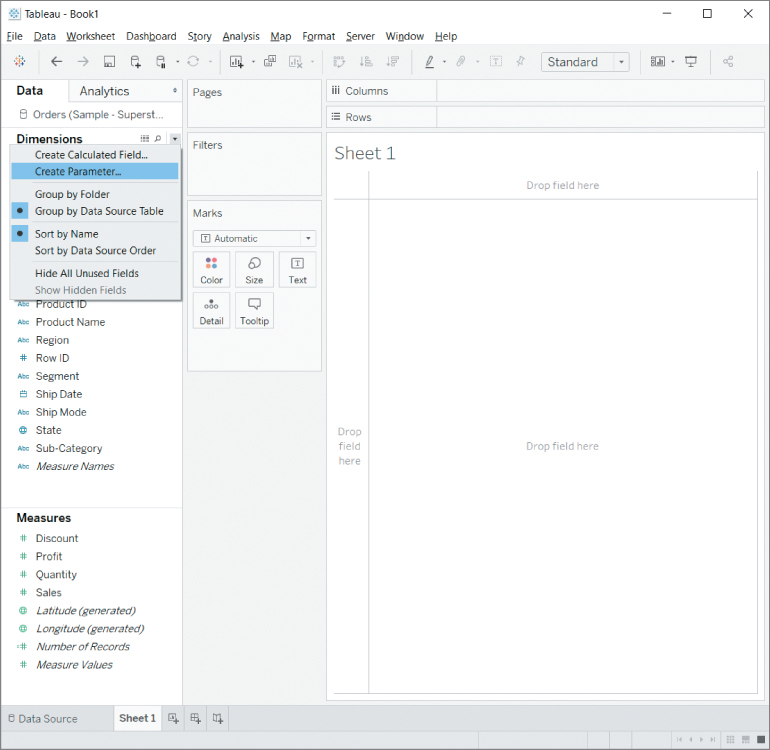Image resolution: width=770 pixels, height=750 pixels.
Task: Click the Fix axes pin icon
Action: [521, 61]
